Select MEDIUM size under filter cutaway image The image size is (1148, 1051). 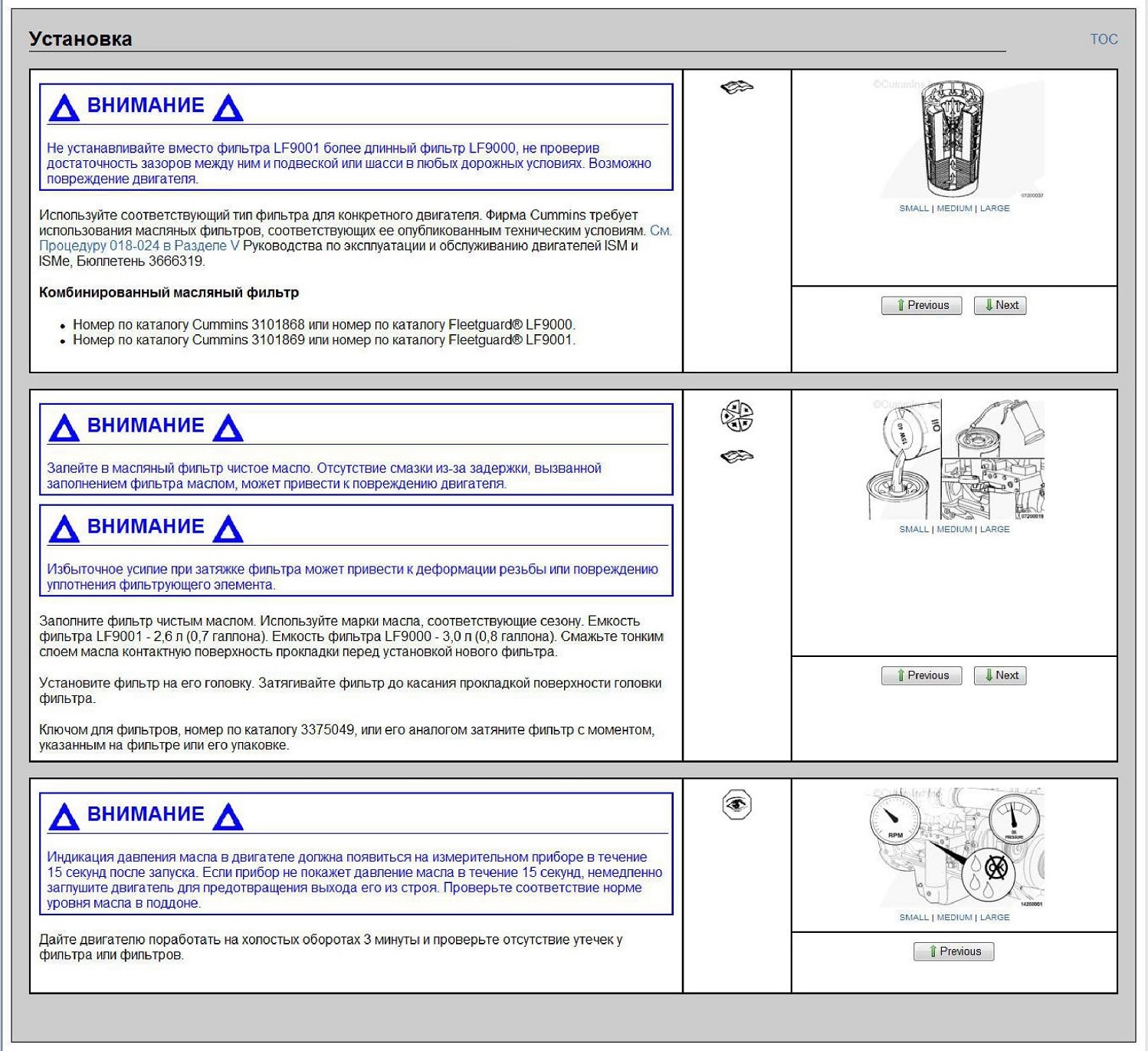[x=954, y=209]
